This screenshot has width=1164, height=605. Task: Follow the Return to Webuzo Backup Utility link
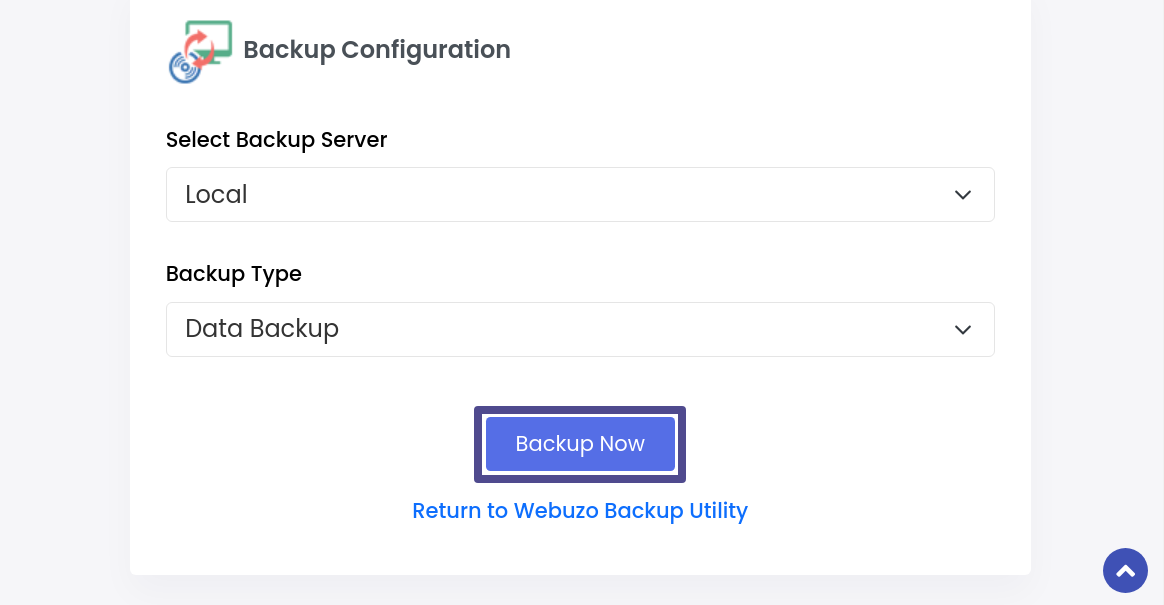[580, 511]
